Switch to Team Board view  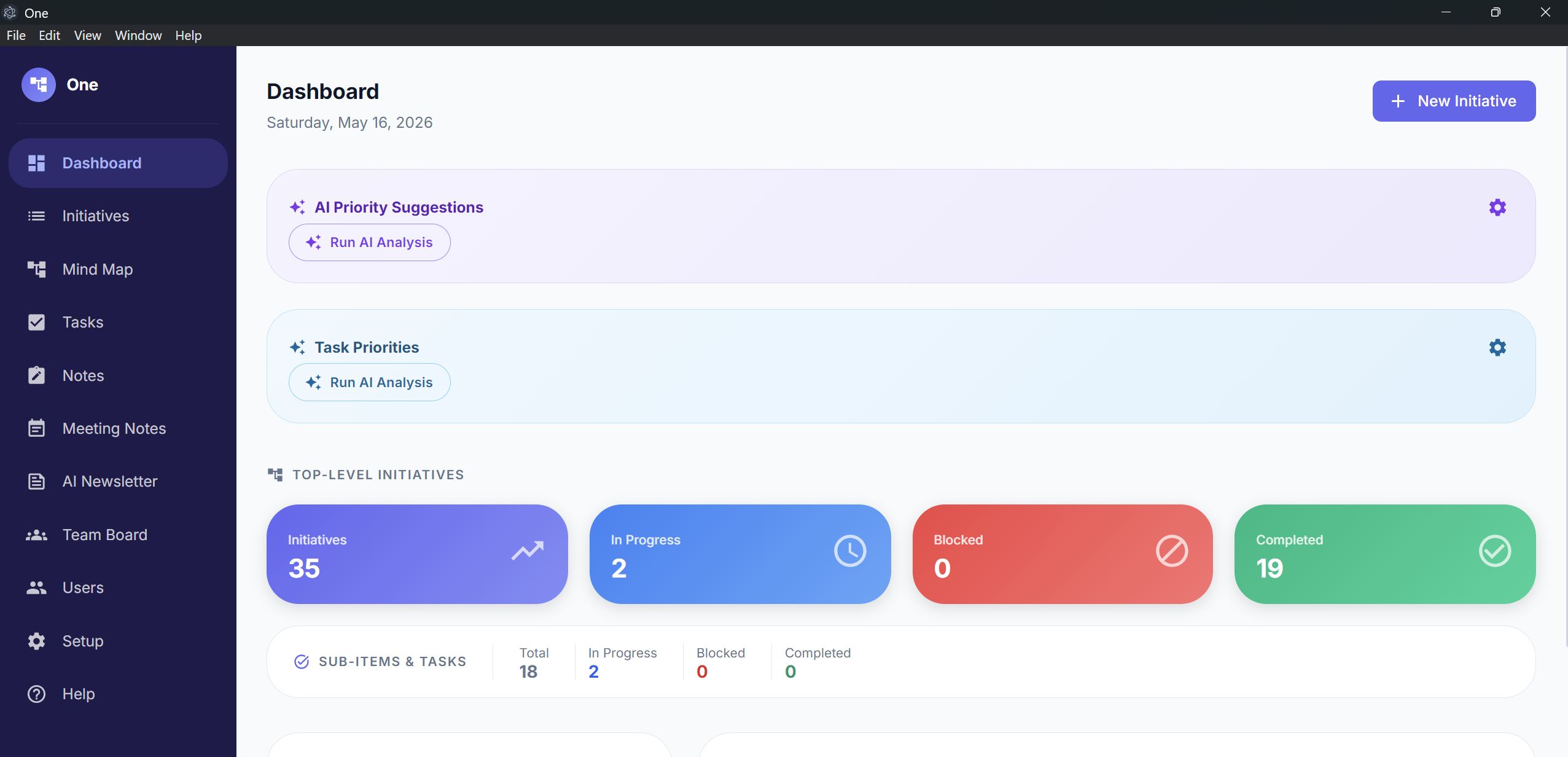118,535
